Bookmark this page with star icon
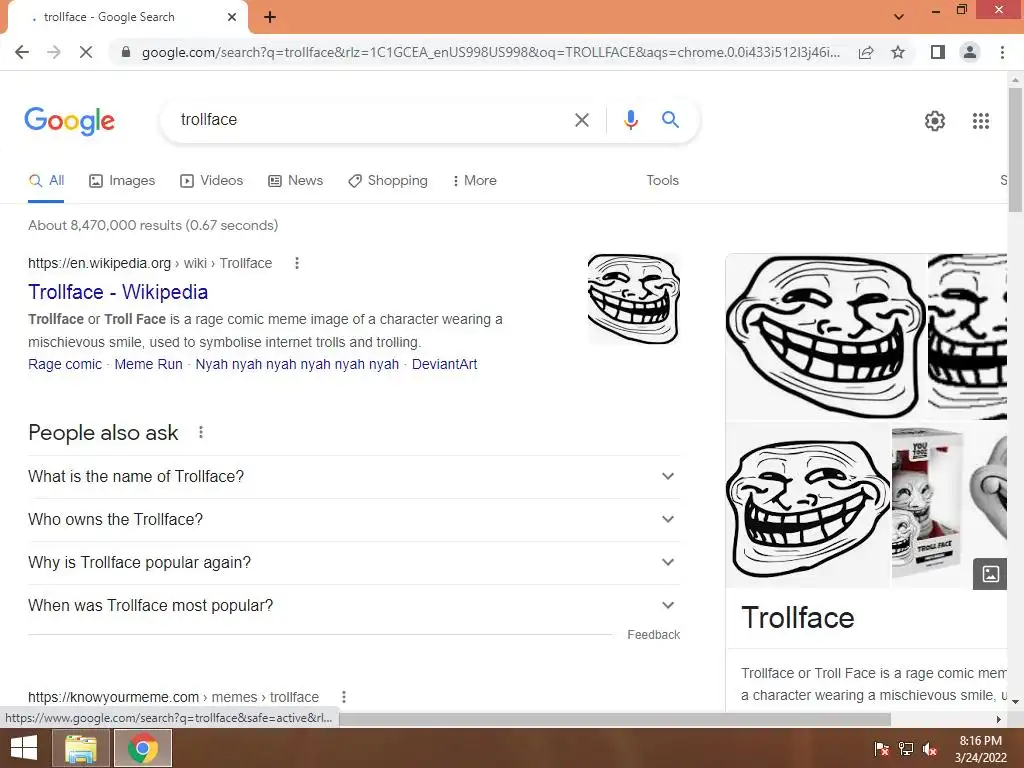The width and height of the screenshot is (1024, 768). tap(899, 52)
